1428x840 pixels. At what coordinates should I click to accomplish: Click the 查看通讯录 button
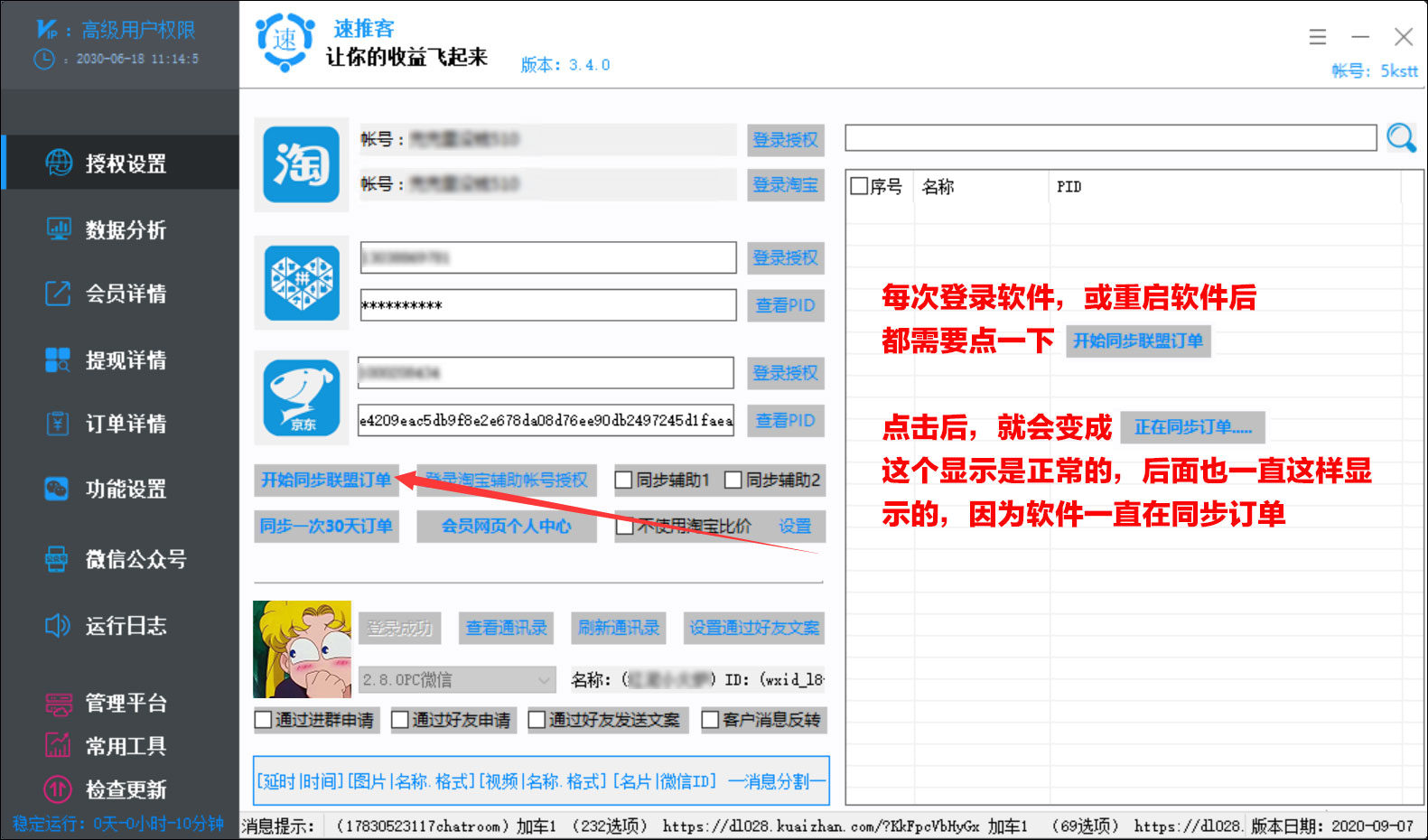[507, 628]
